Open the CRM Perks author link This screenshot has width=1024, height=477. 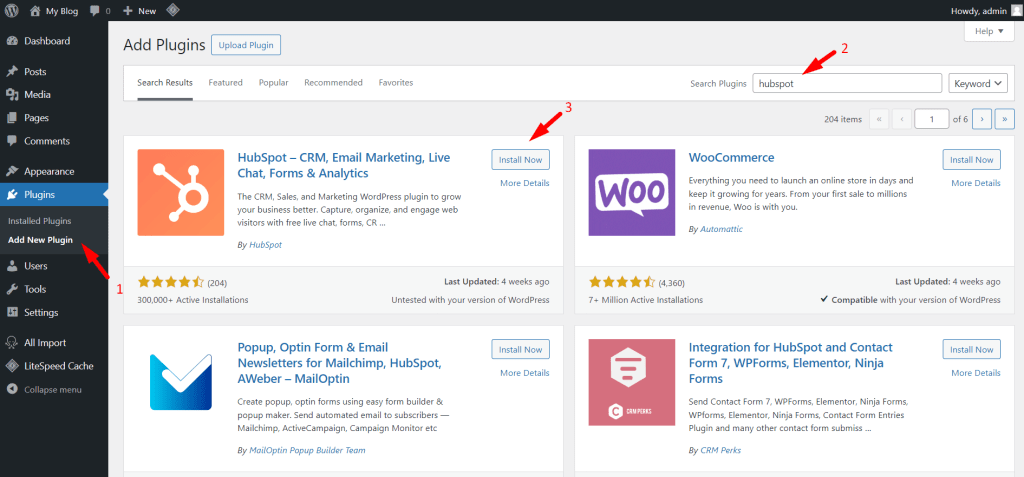coord(720,450)
